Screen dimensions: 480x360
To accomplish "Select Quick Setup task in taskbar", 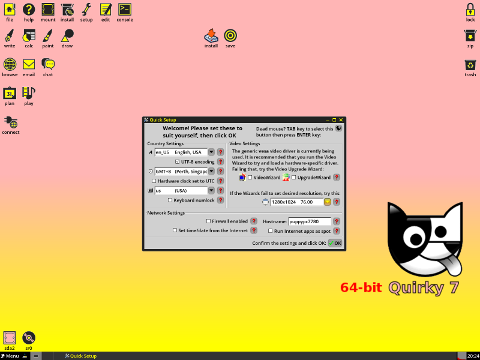I will click(x=81, y=356).
